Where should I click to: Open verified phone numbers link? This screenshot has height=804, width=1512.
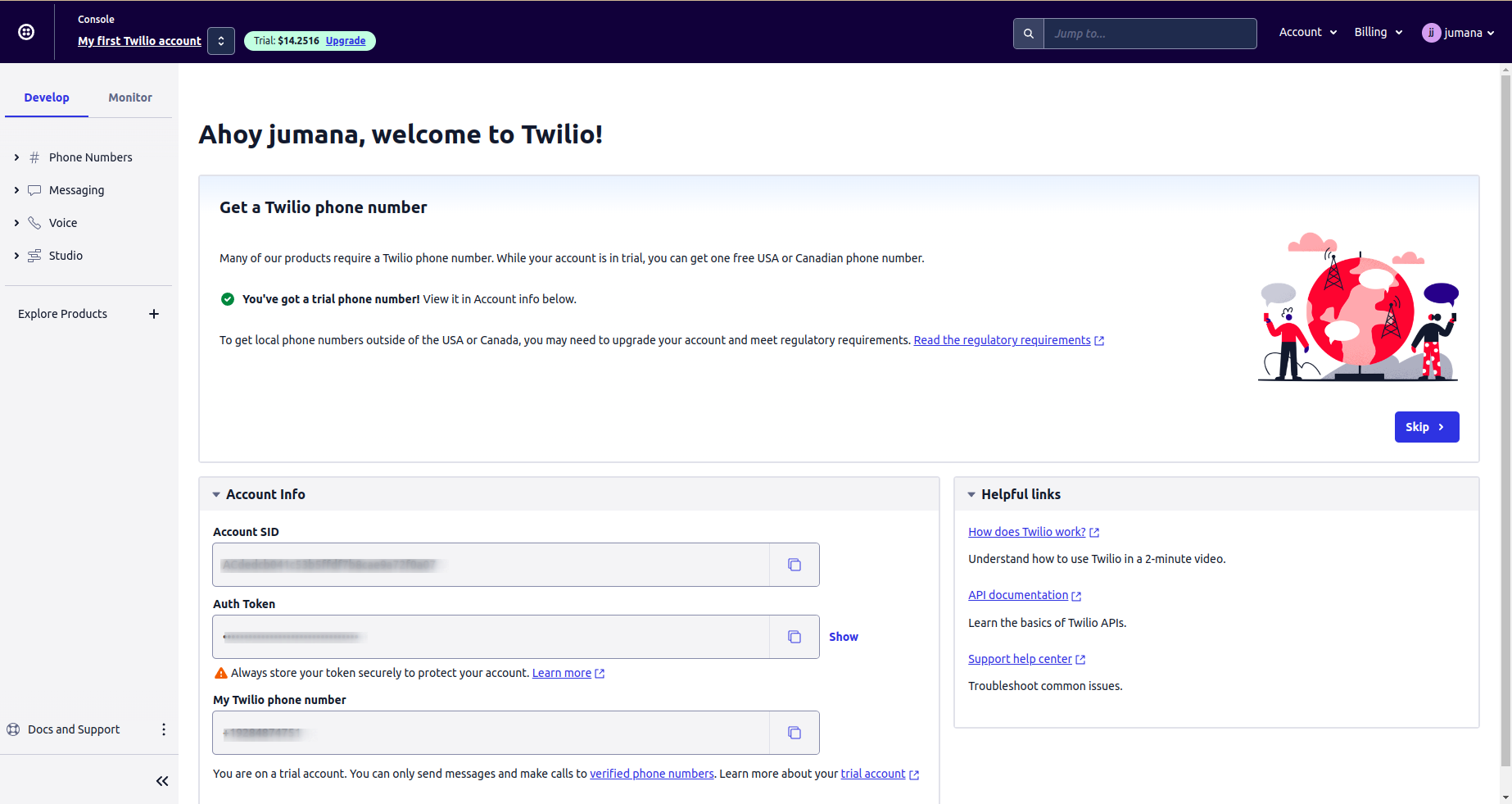coord(652,774)
